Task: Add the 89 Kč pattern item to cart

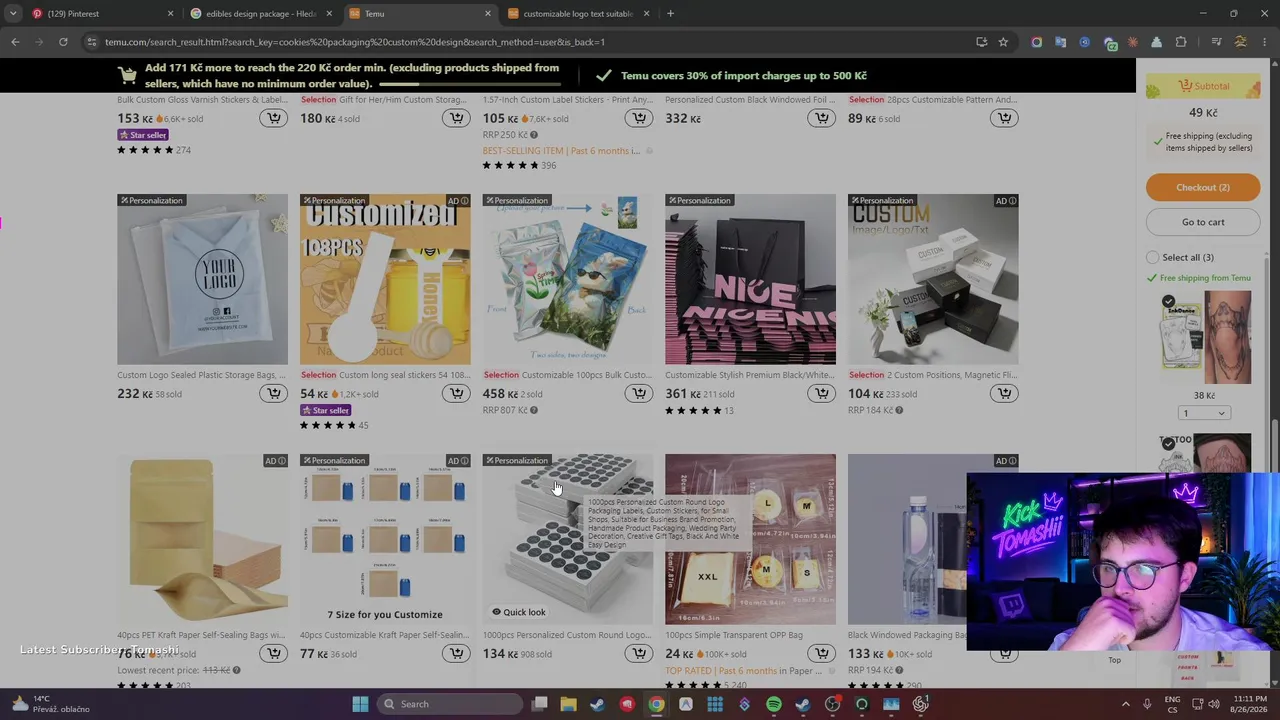Action: pyautogui.click(x=1004, y=118)
